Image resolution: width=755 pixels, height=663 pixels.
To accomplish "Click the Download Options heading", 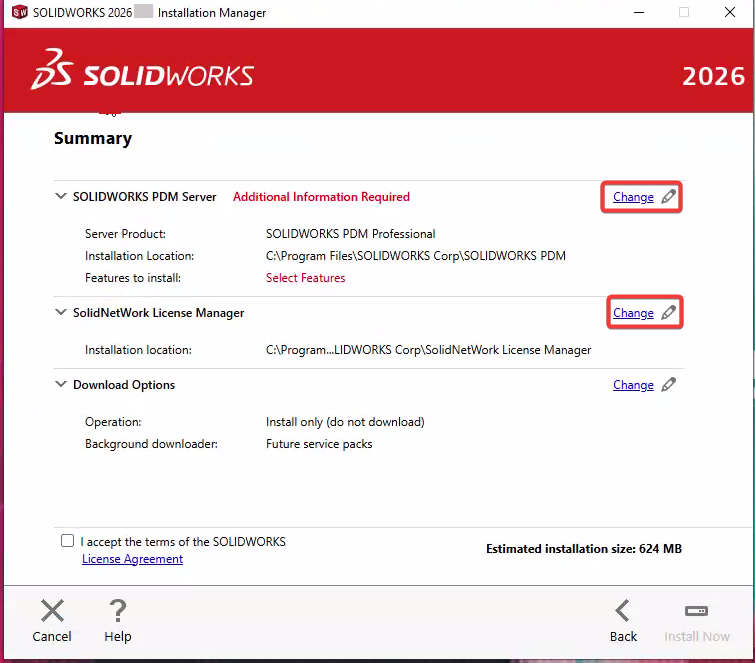I will tap(124, 385).
